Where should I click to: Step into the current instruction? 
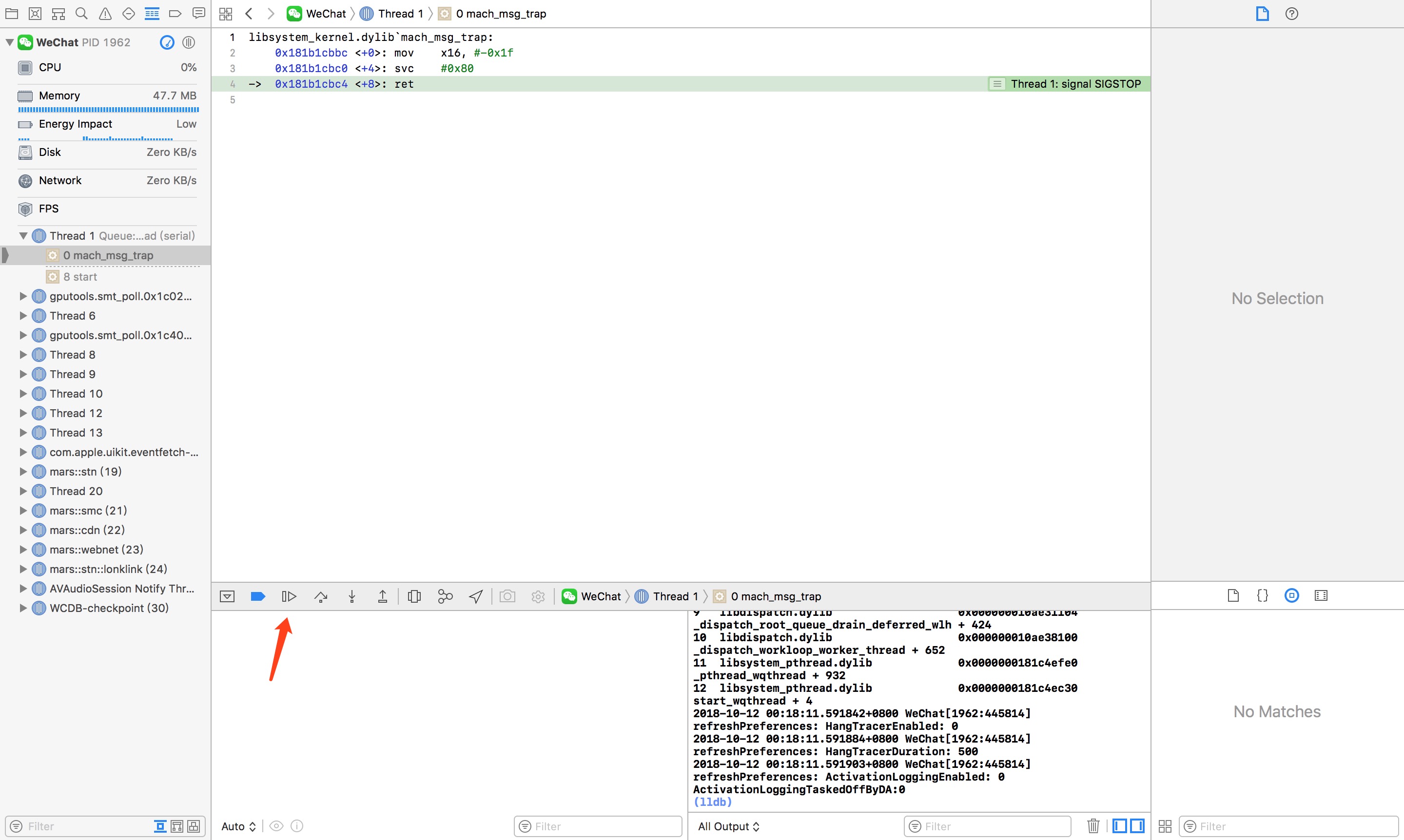pyautogui.click(x=351, y=596)
